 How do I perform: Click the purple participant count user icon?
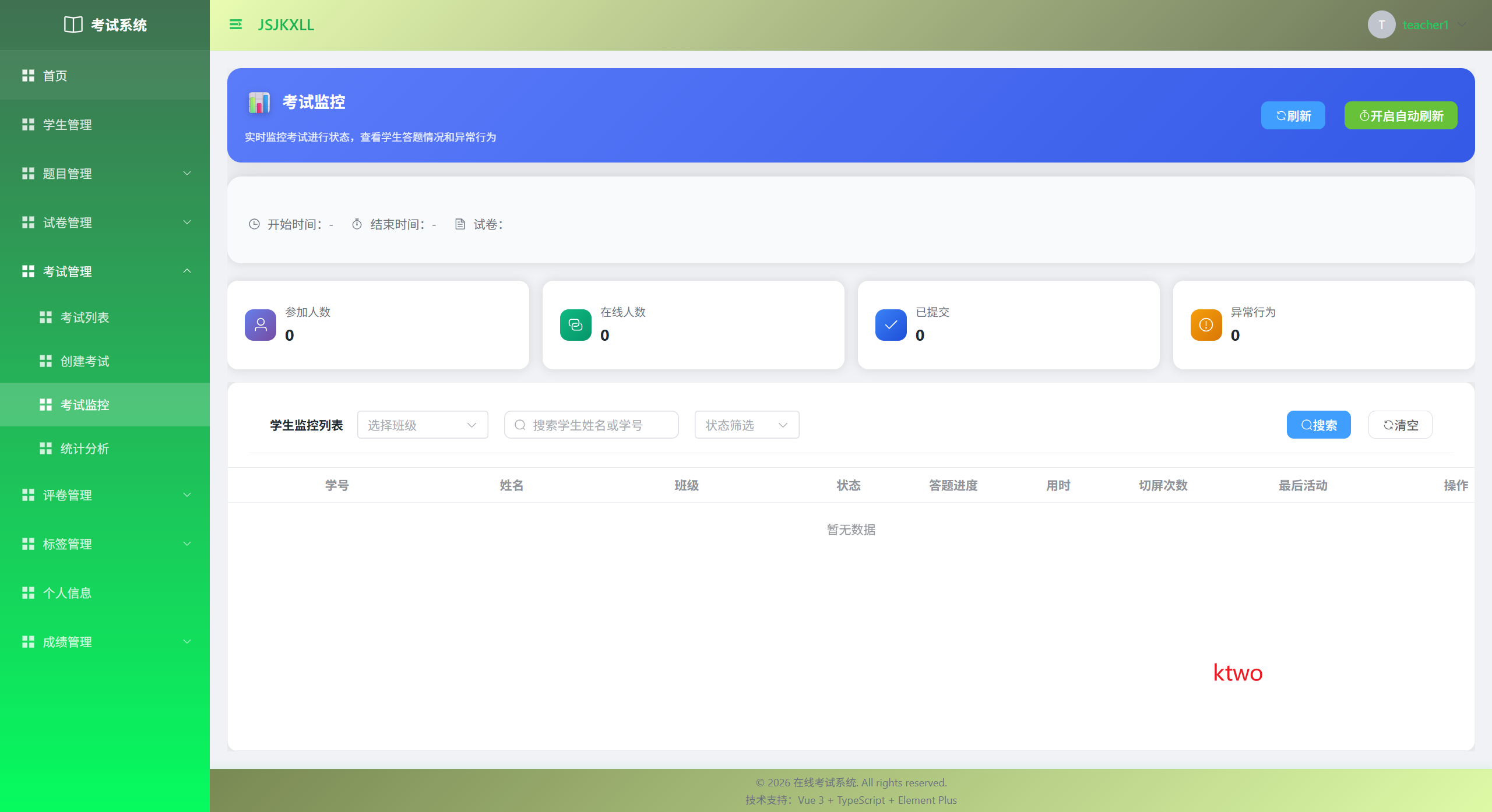click(x=261, y=324)
